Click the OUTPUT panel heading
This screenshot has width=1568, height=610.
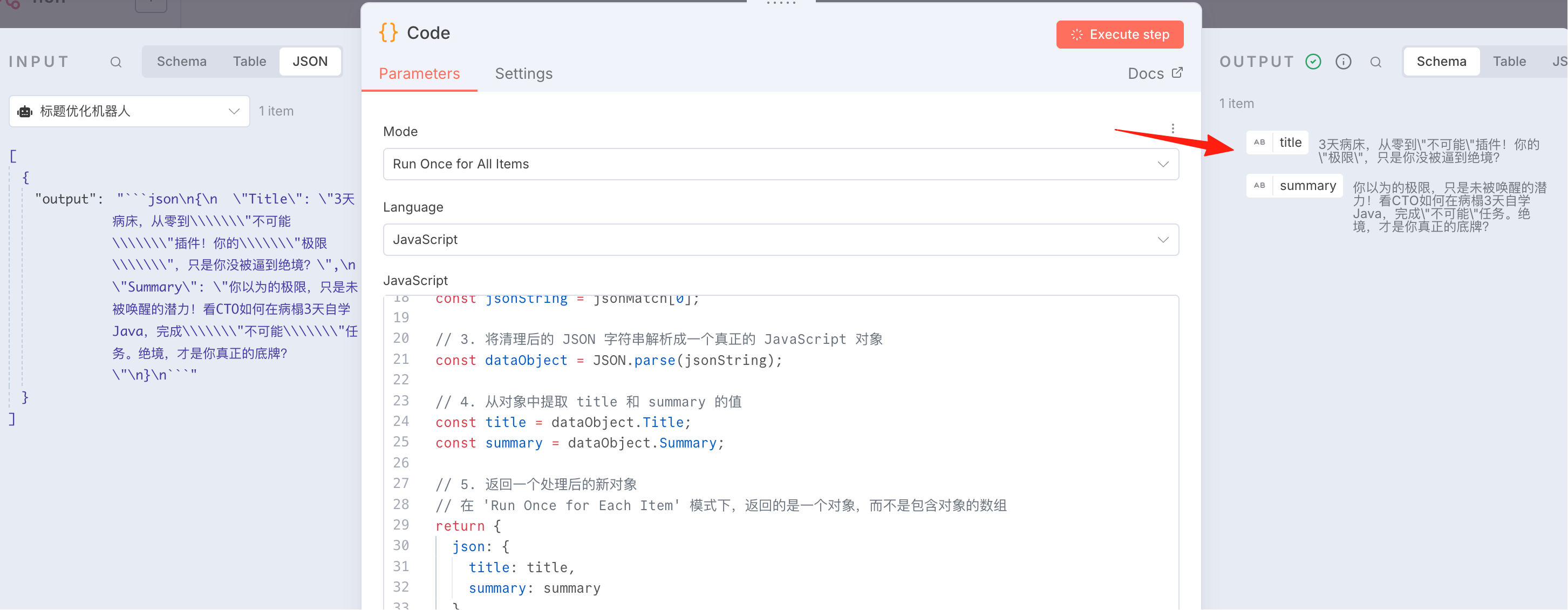click(x=1257, y=62)
